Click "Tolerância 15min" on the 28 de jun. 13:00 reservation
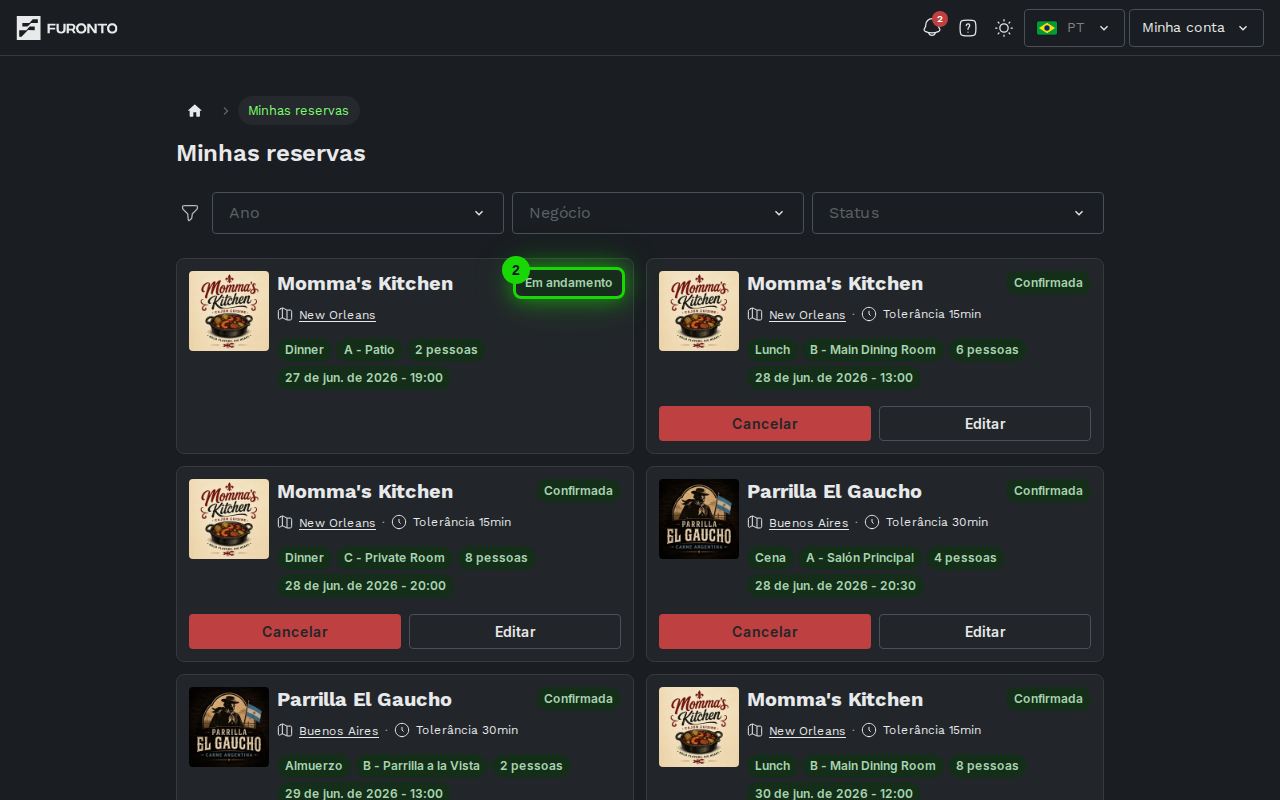Image resolution: width=1280 pixels, height=800 pixels. (932, 314)
